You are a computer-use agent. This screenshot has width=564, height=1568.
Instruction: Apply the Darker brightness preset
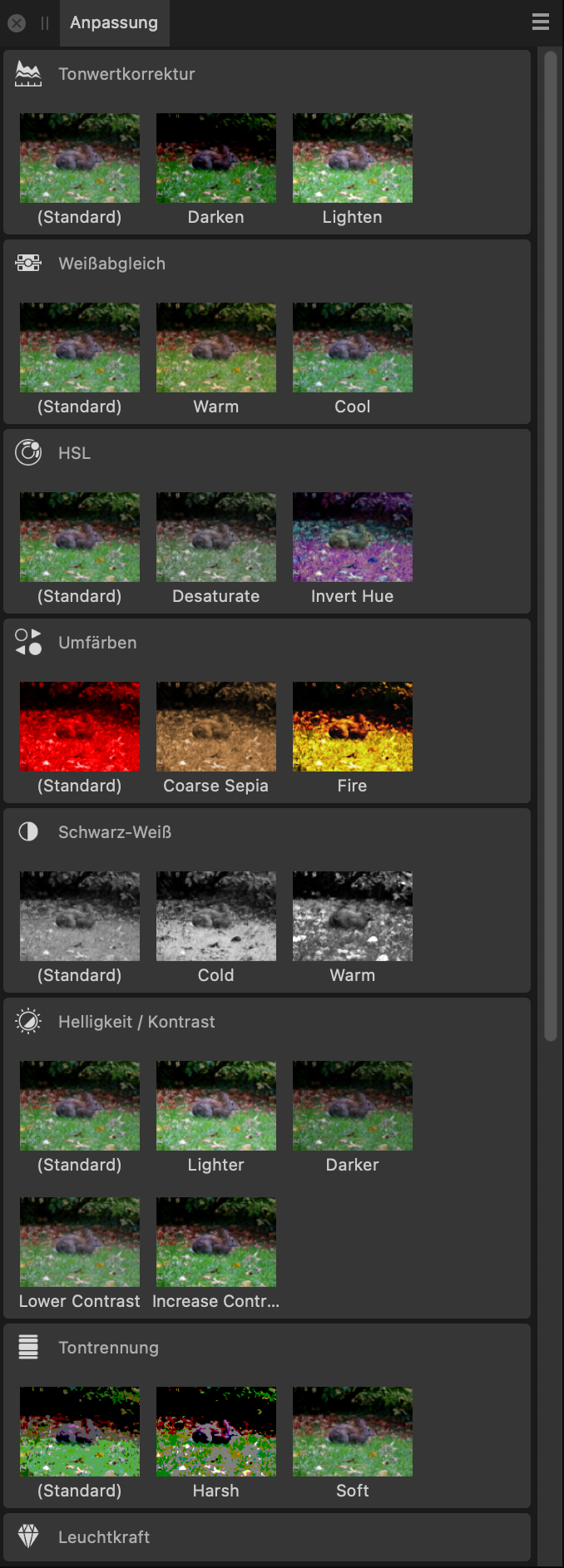353,1106
